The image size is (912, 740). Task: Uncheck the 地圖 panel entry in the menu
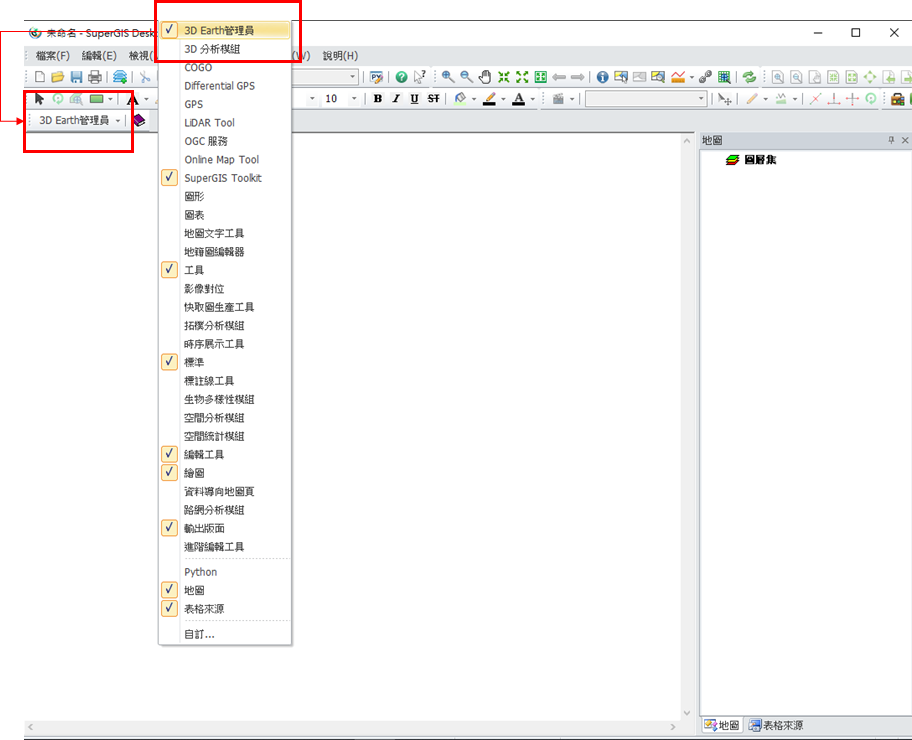(x=225, y=590)
